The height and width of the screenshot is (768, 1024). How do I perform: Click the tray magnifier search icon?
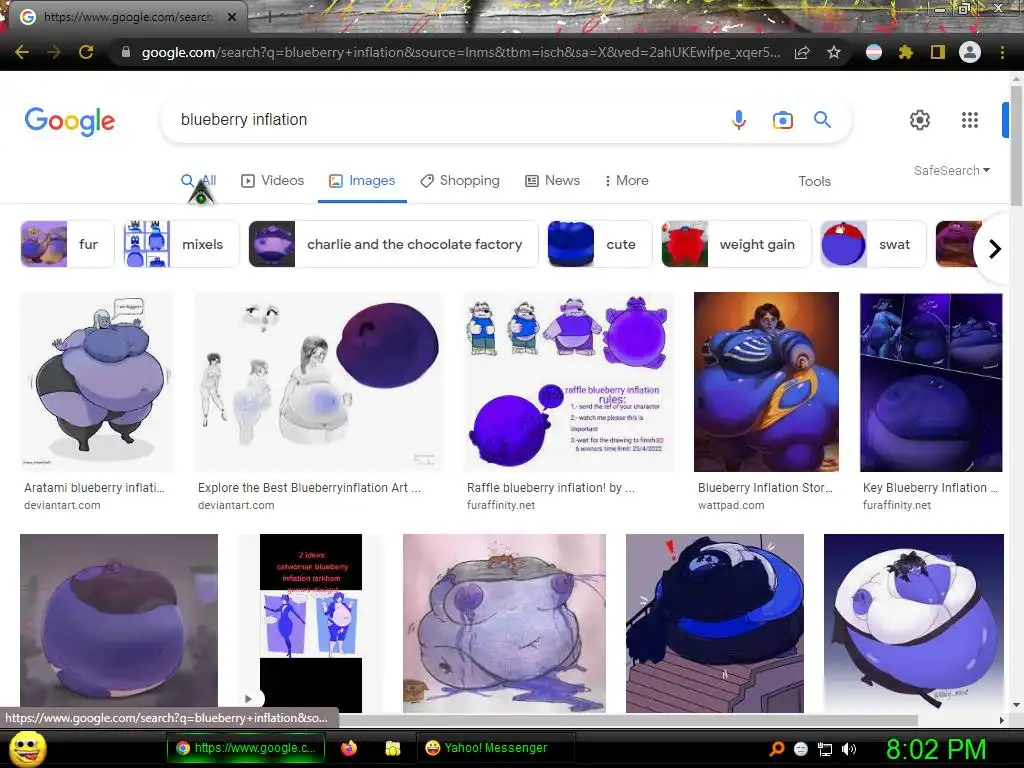tap(777, 749)
